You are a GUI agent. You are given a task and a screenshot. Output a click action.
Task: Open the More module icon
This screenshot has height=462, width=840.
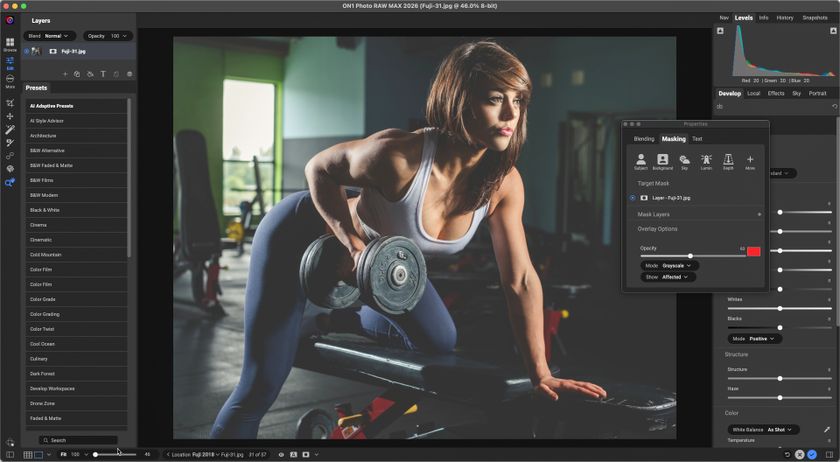(x=10, y=81)
